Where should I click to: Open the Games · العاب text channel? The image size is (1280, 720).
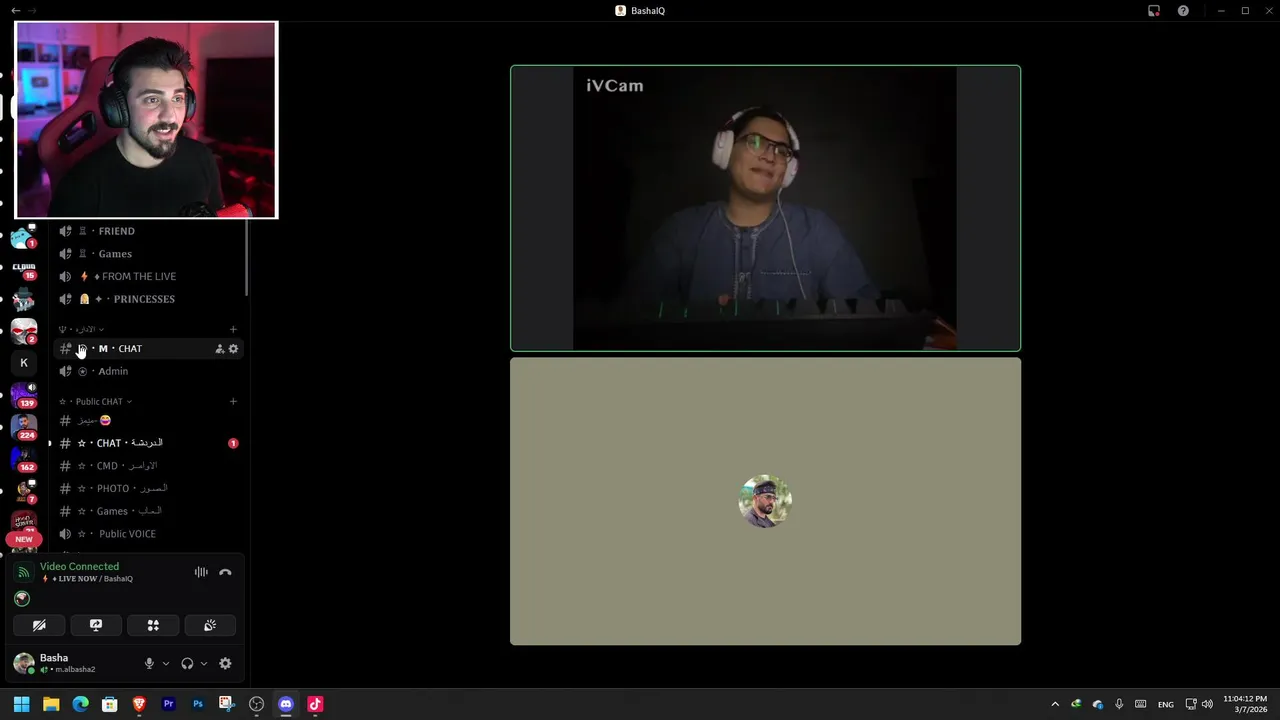point(149,511)
